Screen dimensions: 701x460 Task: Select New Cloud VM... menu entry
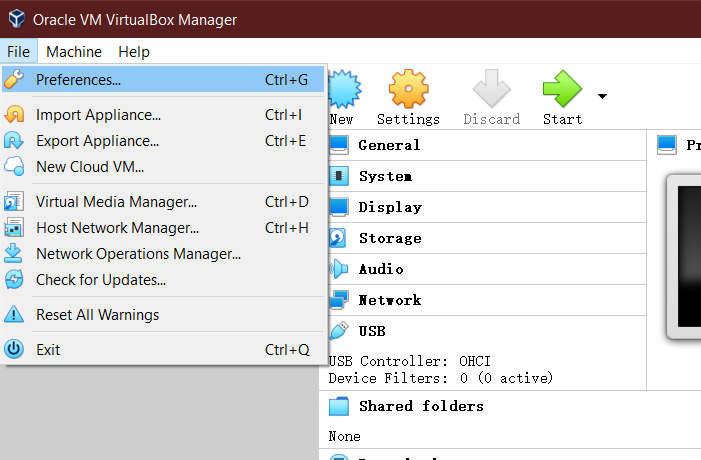163,166
